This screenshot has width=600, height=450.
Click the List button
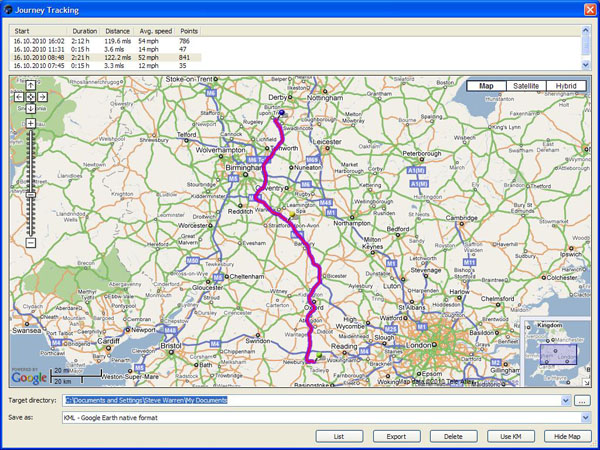[x=339, y=436]
